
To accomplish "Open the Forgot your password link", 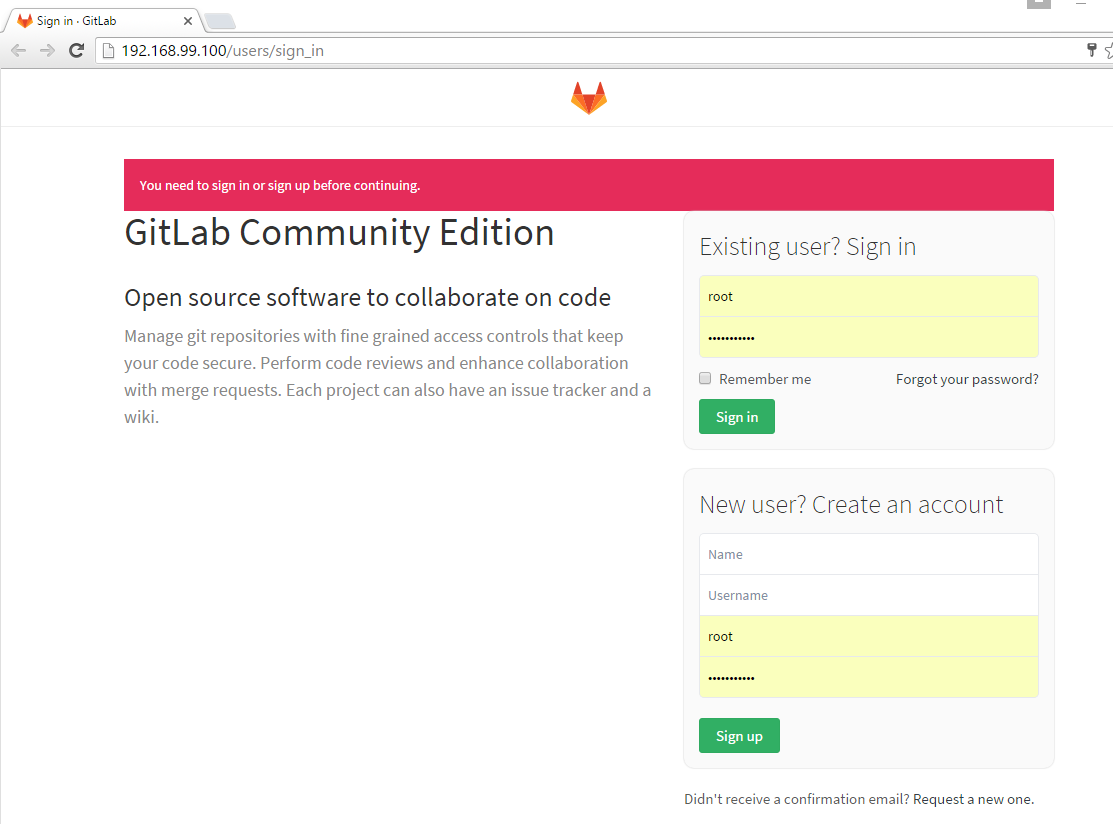I will point(967,379).
